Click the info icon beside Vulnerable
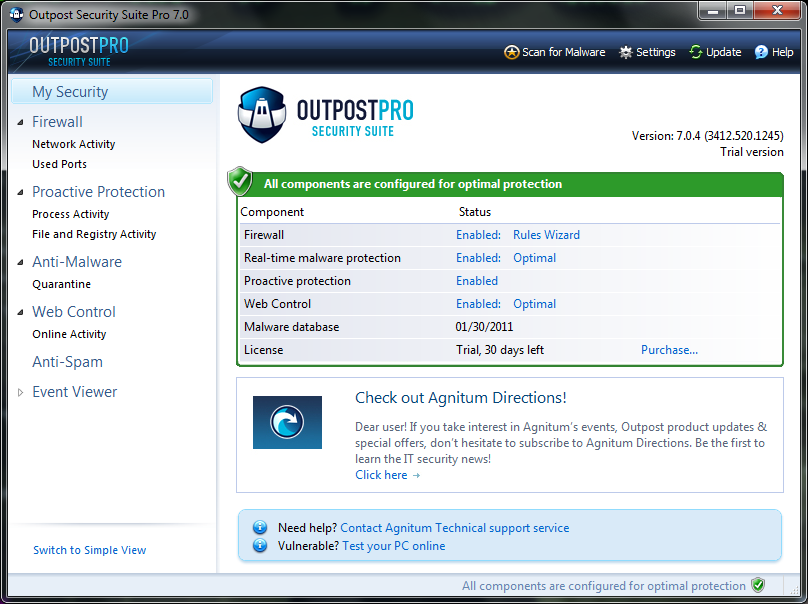The image size is (808, 604). click(260, 545)
